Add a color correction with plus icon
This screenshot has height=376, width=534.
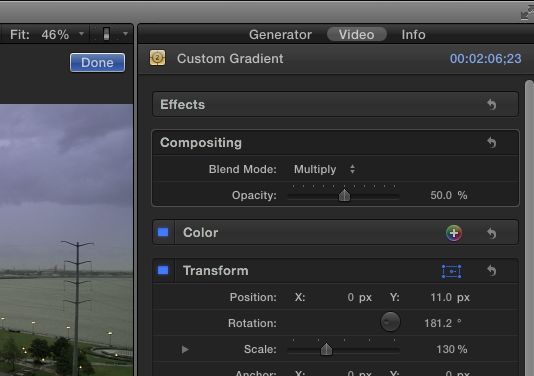pos(454,233)
